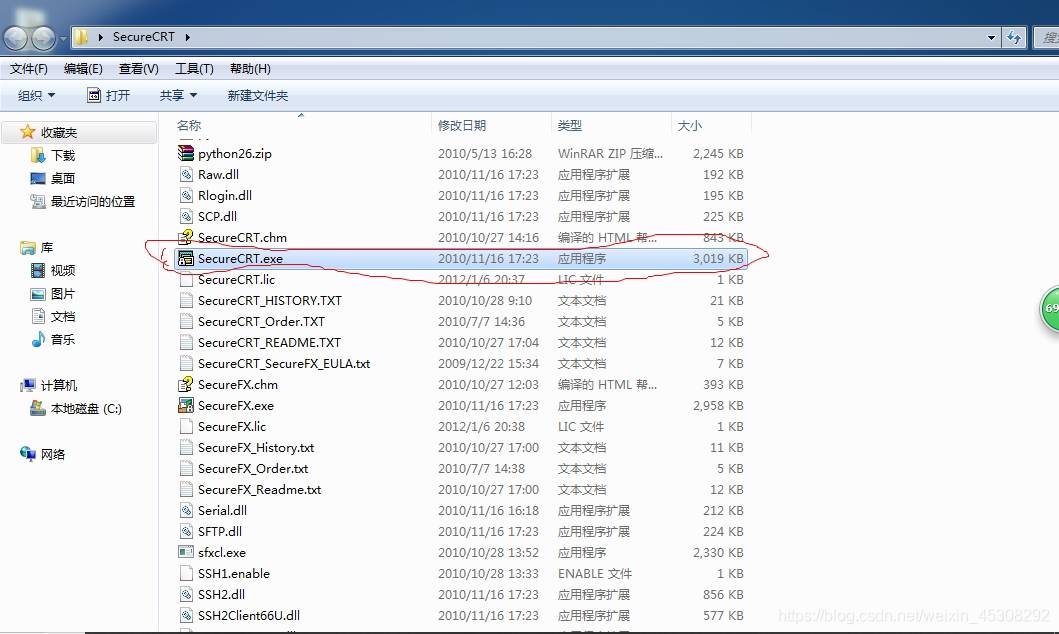Select python26.zip archive icon

coord(186,153)
